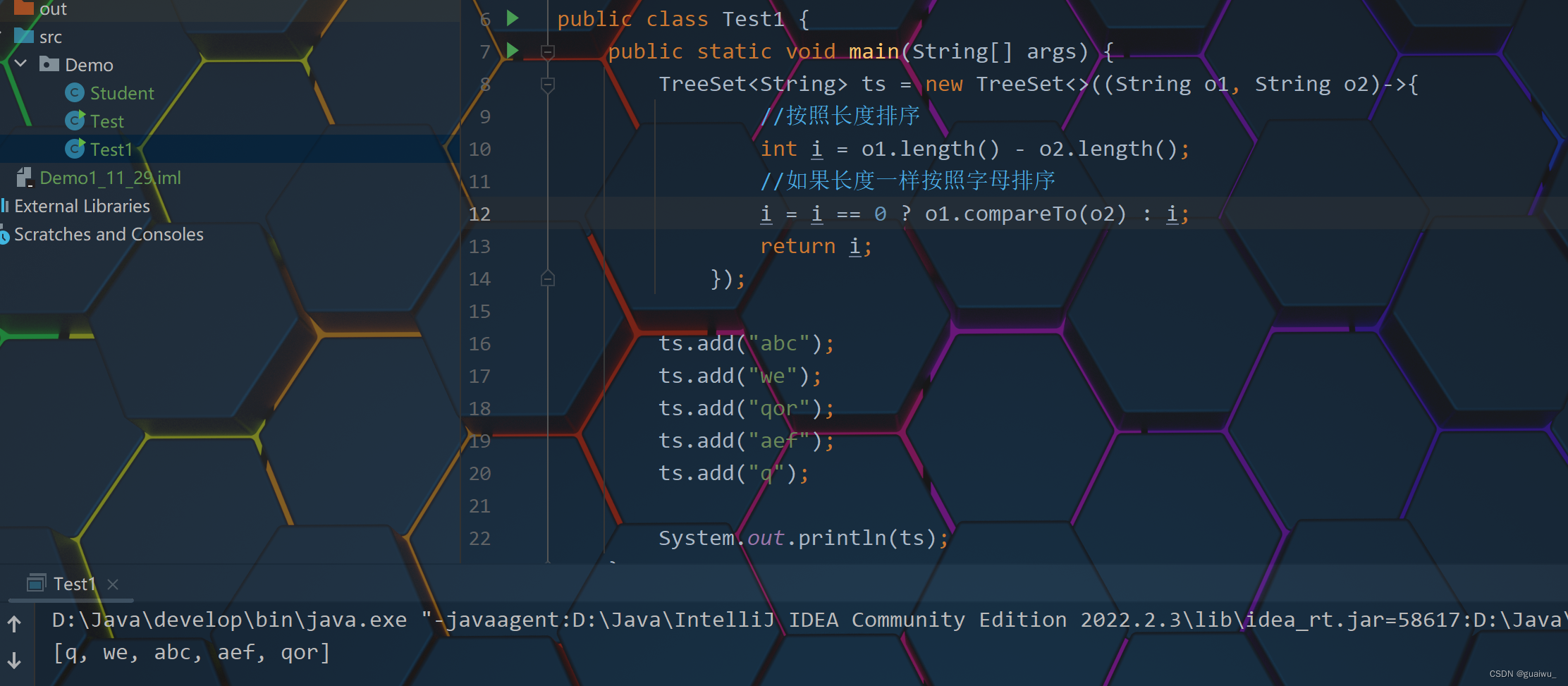Viewport: 1568px width, 686px height.
Task: Collapse main method fold marker on line 7
Action: [x=548, y=51]
